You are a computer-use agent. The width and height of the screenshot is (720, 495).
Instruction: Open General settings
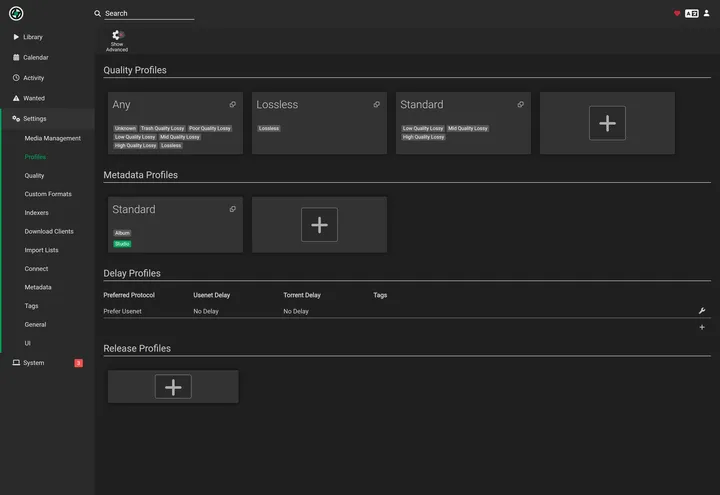tap(35, 325)
